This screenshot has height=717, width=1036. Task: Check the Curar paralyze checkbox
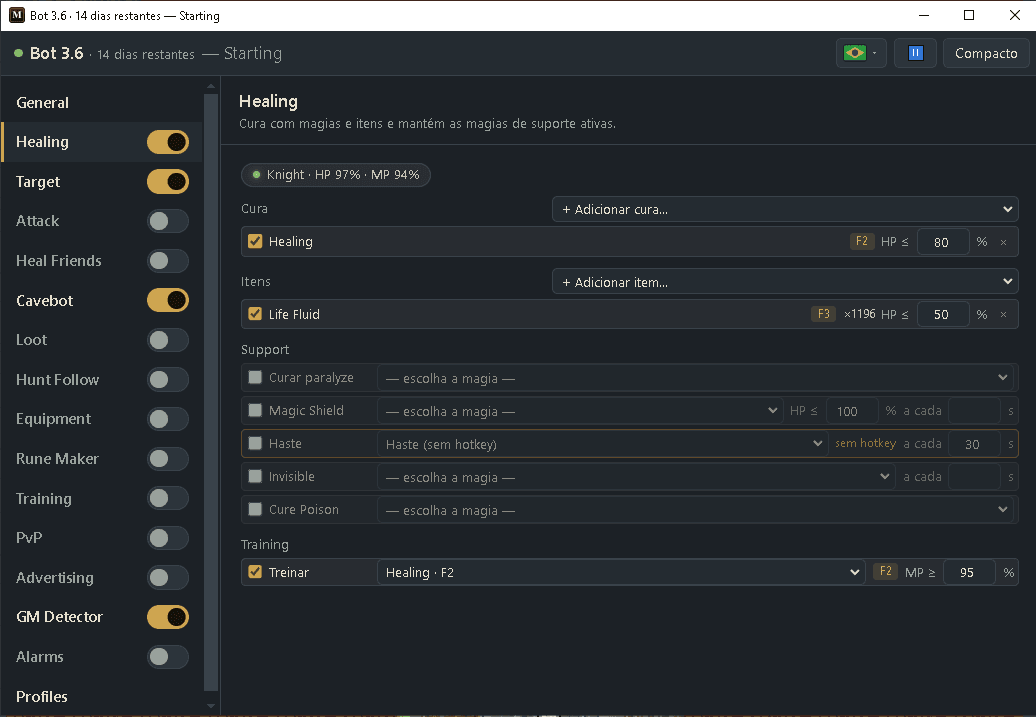coord(255,377)
